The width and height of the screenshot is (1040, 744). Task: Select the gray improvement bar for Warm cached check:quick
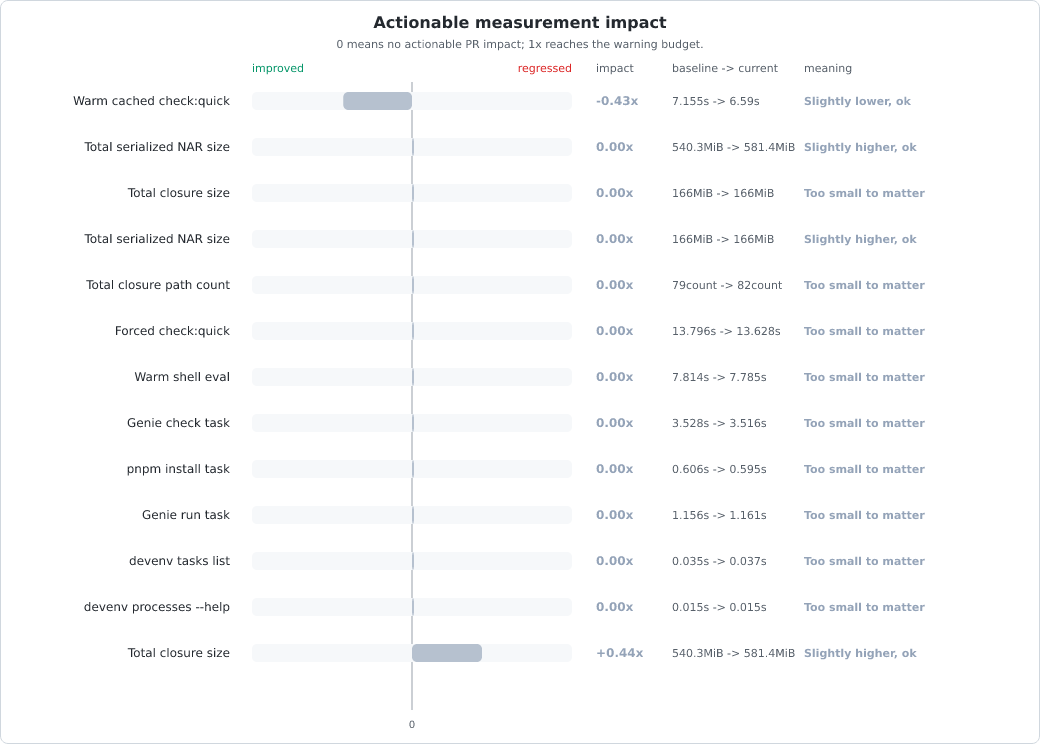(x=377, y=101)
